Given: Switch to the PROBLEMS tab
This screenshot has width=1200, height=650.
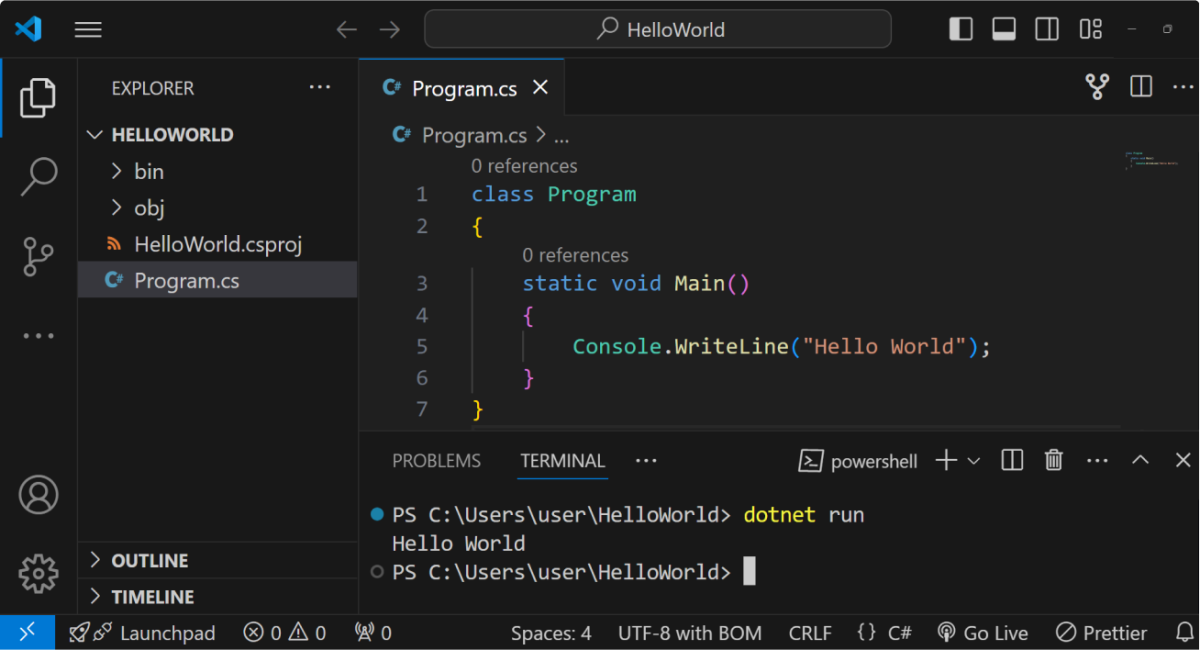Looking at the screenshot, I should [436, 460].
